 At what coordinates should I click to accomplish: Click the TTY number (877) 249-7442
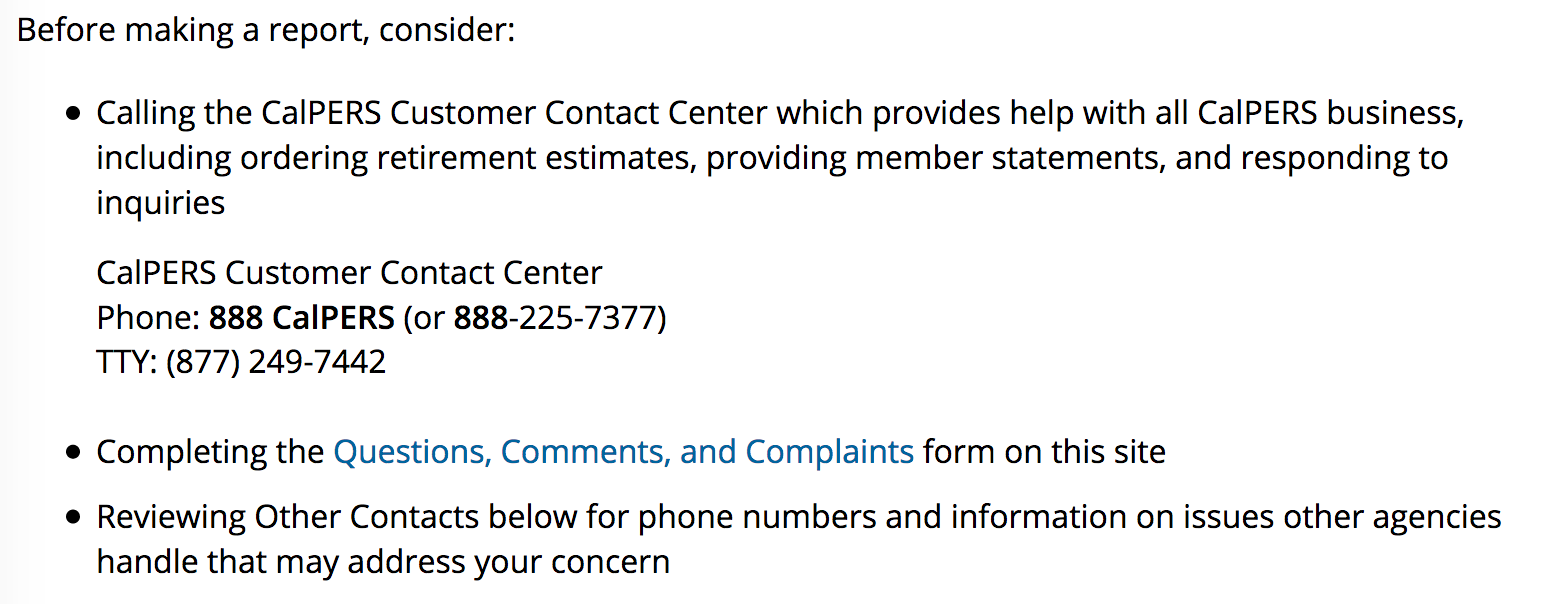(275, 362)
